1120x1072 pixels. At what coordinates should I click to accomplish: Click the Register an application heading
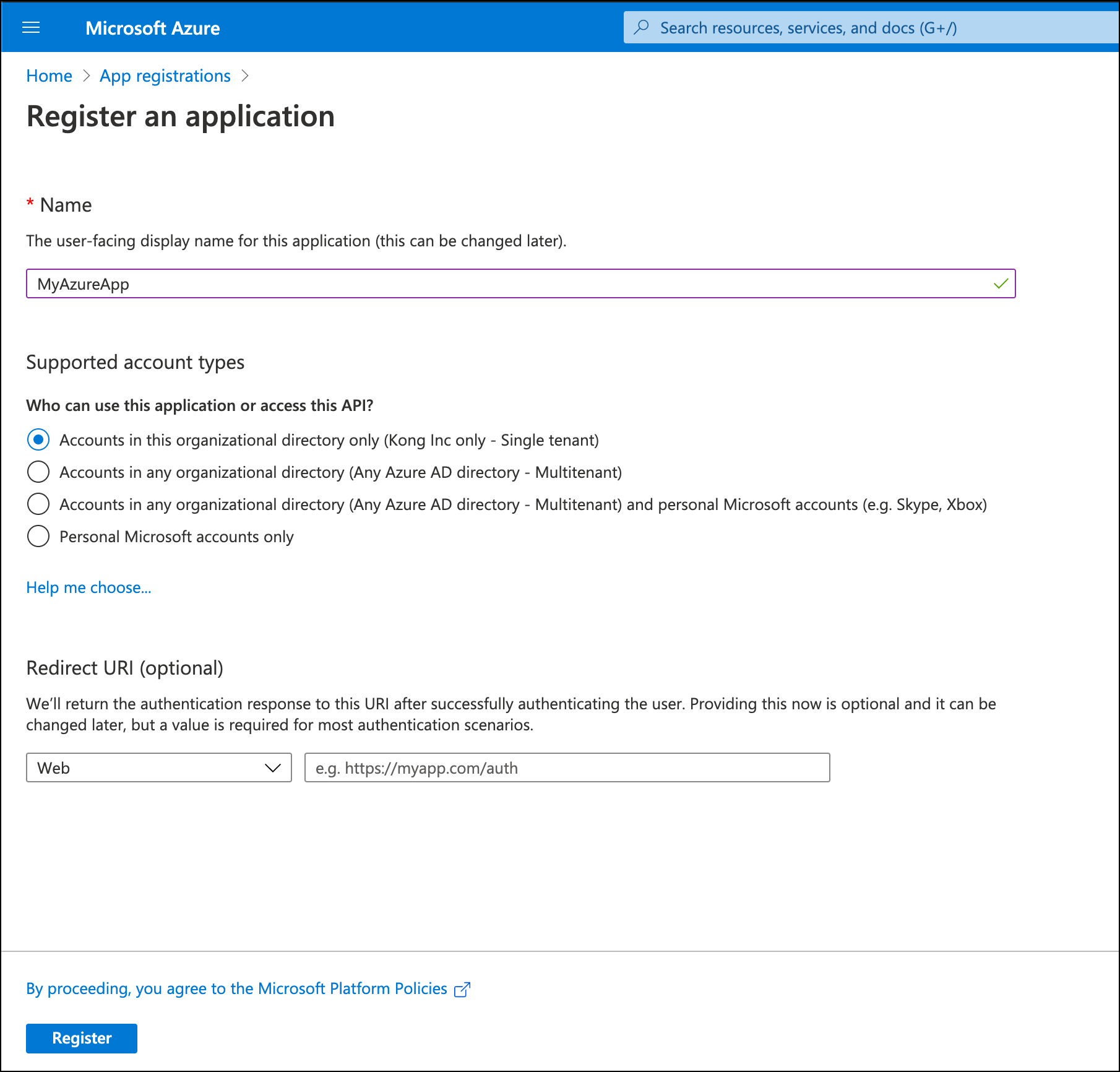tap(181, 116)
